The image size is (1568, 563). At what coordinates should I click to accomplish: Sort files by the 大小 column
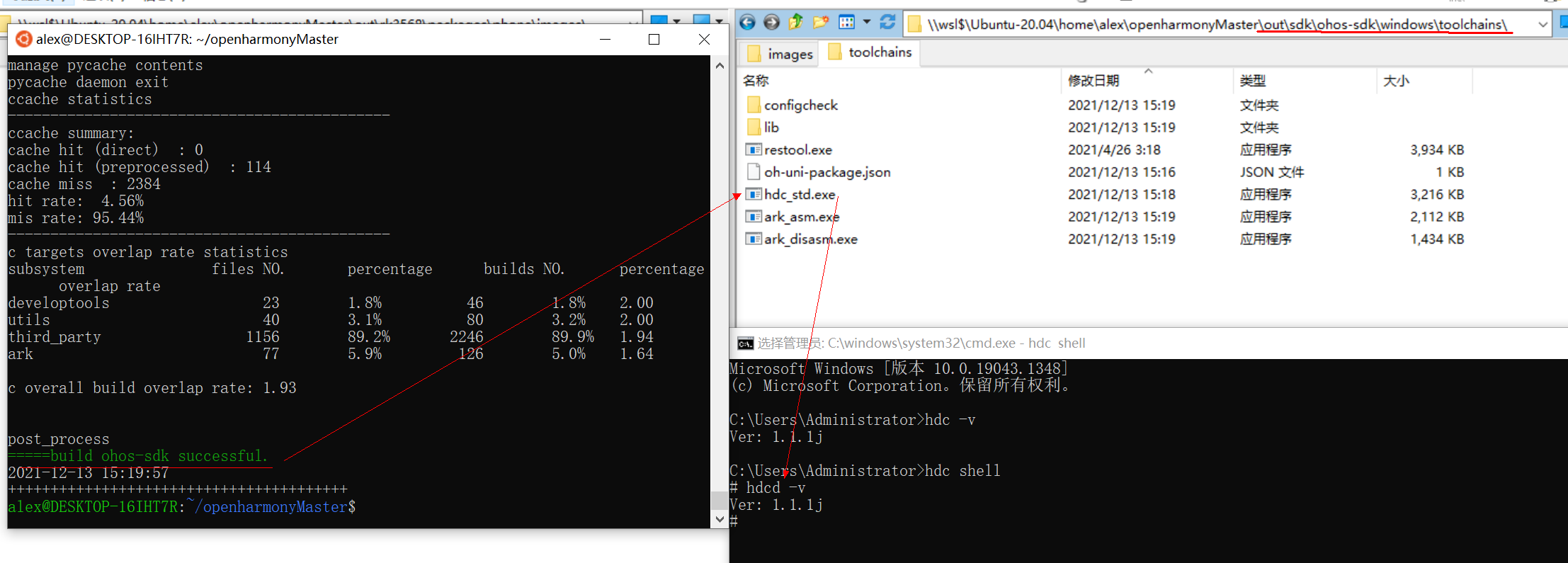[1424, 81]
